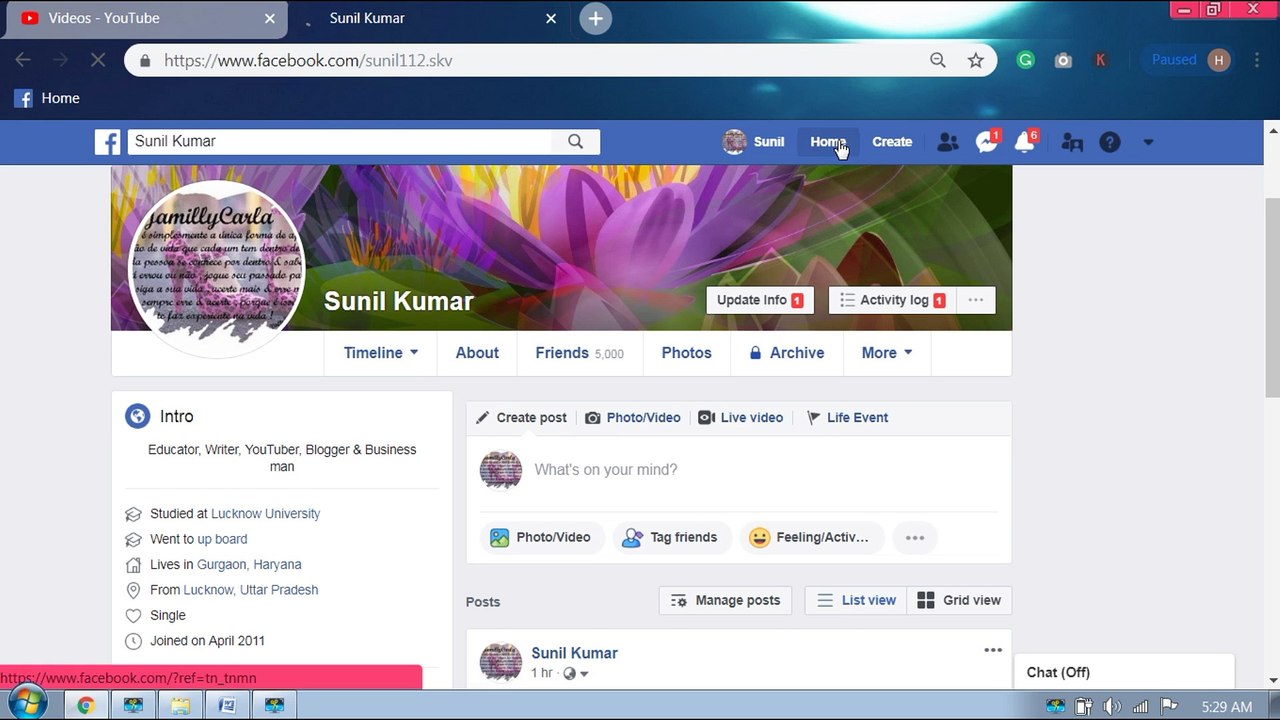1280x720 pixels.
Task: Click the Feeling/Activity button
Action: pos(812,537)
